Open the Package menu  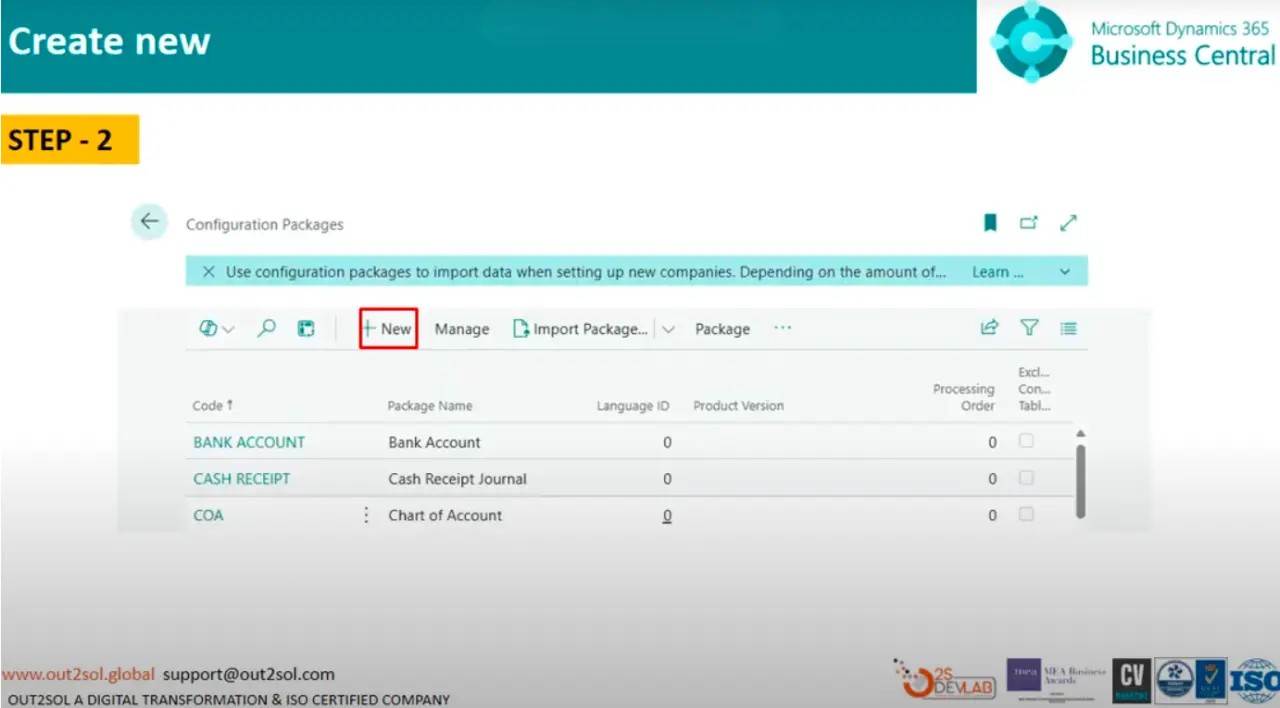coord(722,329)
